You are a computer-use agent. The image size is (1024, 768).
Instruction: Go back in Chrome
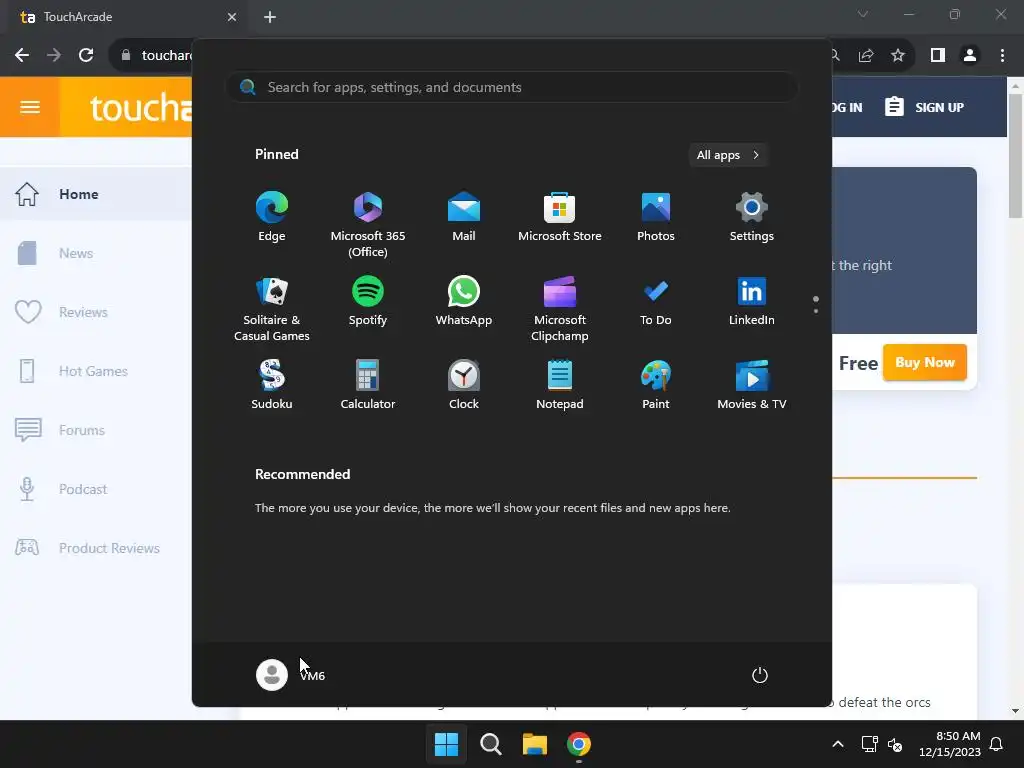pyautogui.click(x=22, y=55)
